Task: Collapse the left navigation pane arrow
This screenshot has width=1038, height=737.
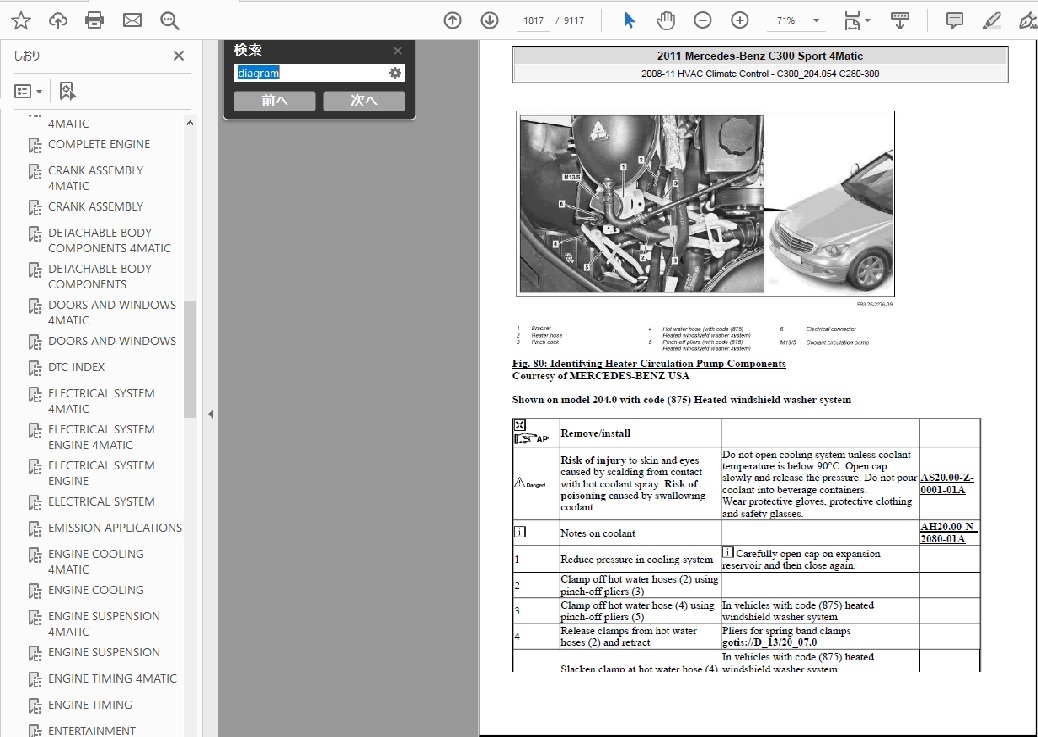Action: (211, 415)
